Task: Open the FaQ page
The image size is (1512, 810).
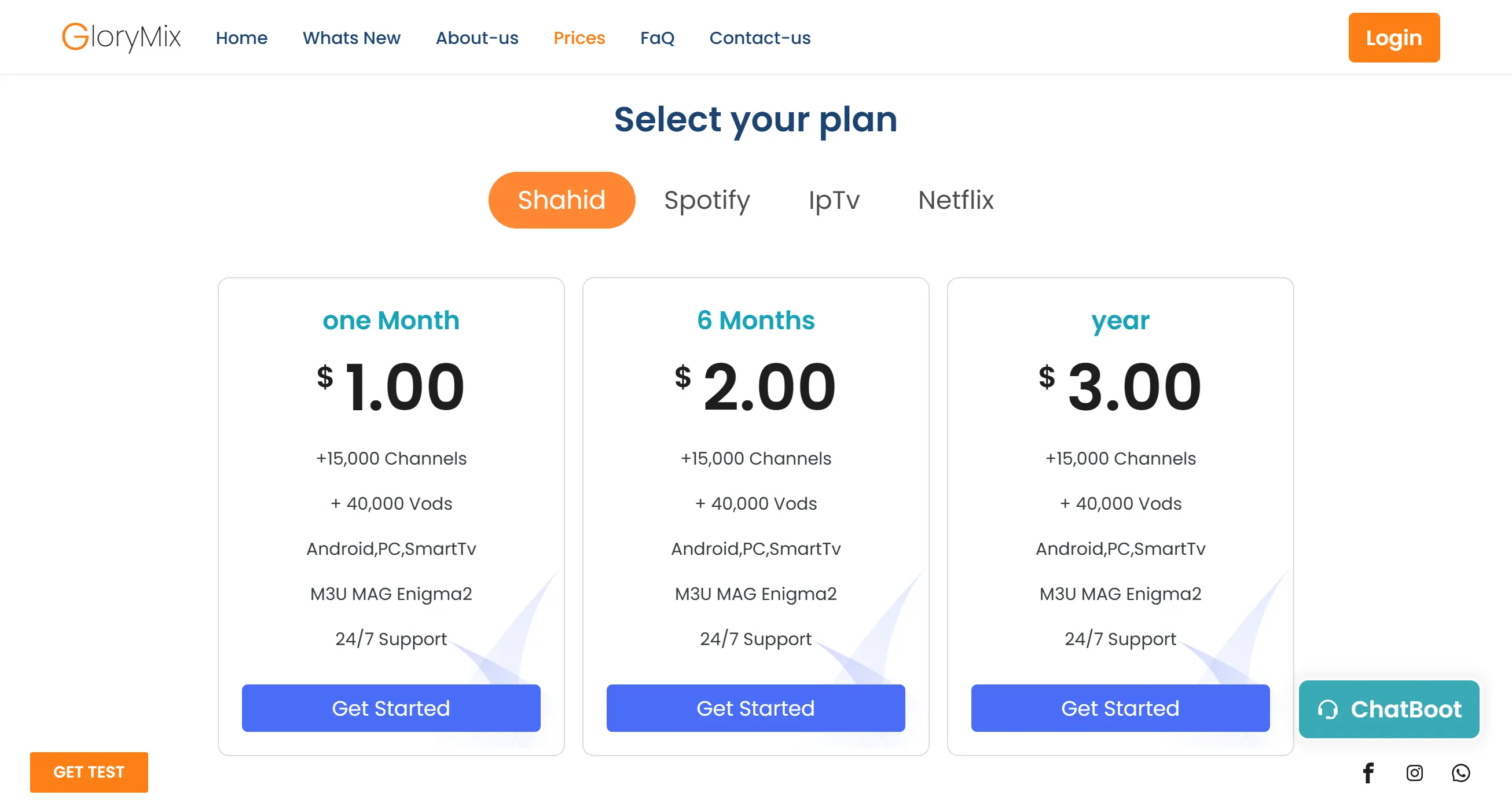Action: click(657, 38)
